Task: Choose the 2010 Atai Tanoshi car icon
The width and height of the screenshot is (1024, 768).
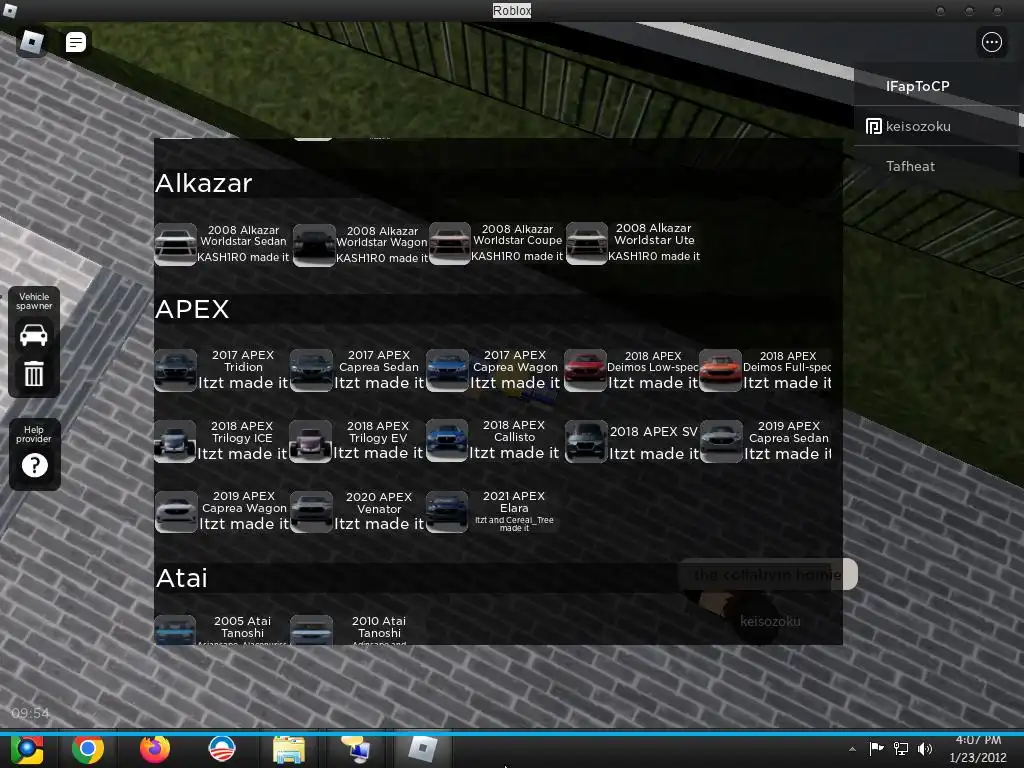Action: (x=311, y=630)
